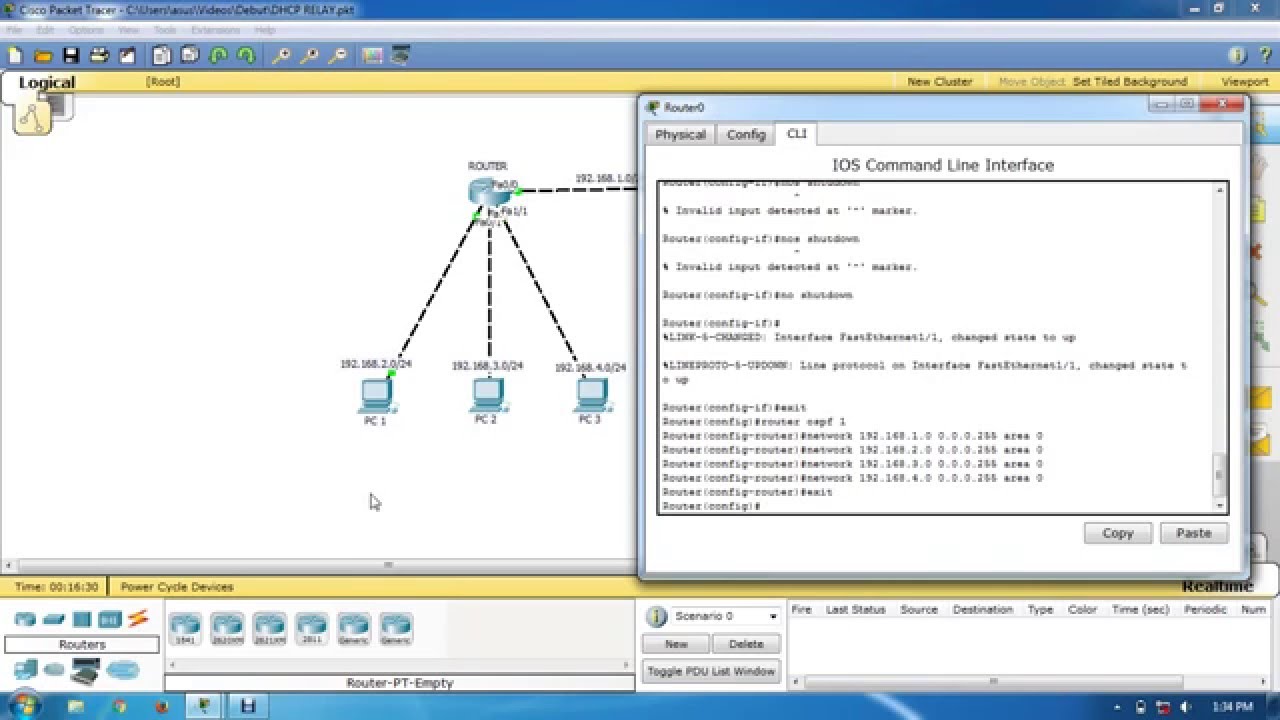Screen dimensions: 1280x720
Task: Click PC 3 in the workspace
Action: click(591, 395)
